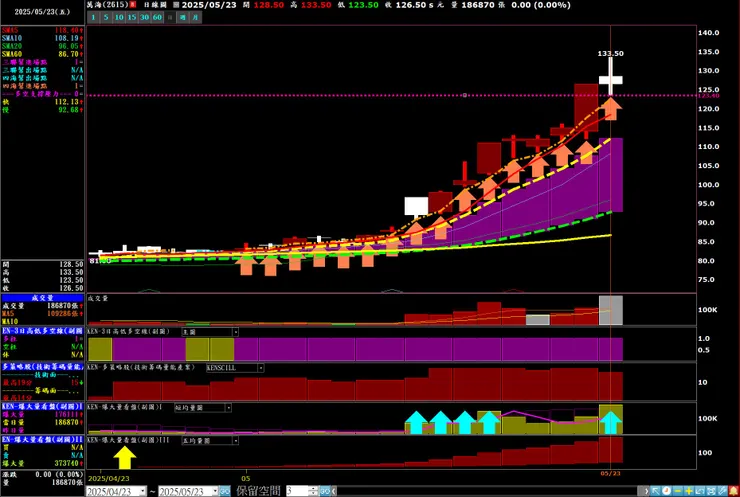Click SMA60 indicator label in legend

pyautogui.click(x=12, y=54)
